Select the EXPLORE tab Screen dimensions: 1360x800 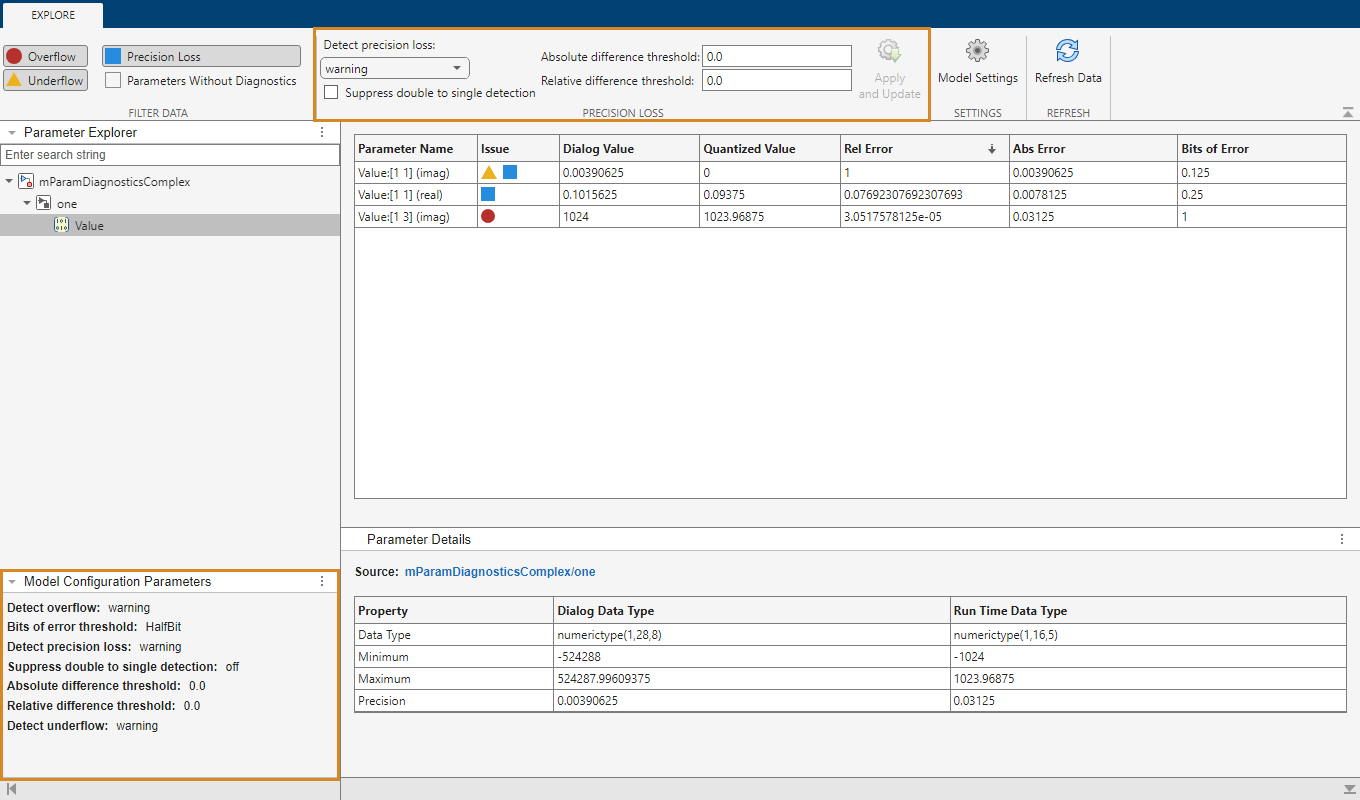[53, 15]
